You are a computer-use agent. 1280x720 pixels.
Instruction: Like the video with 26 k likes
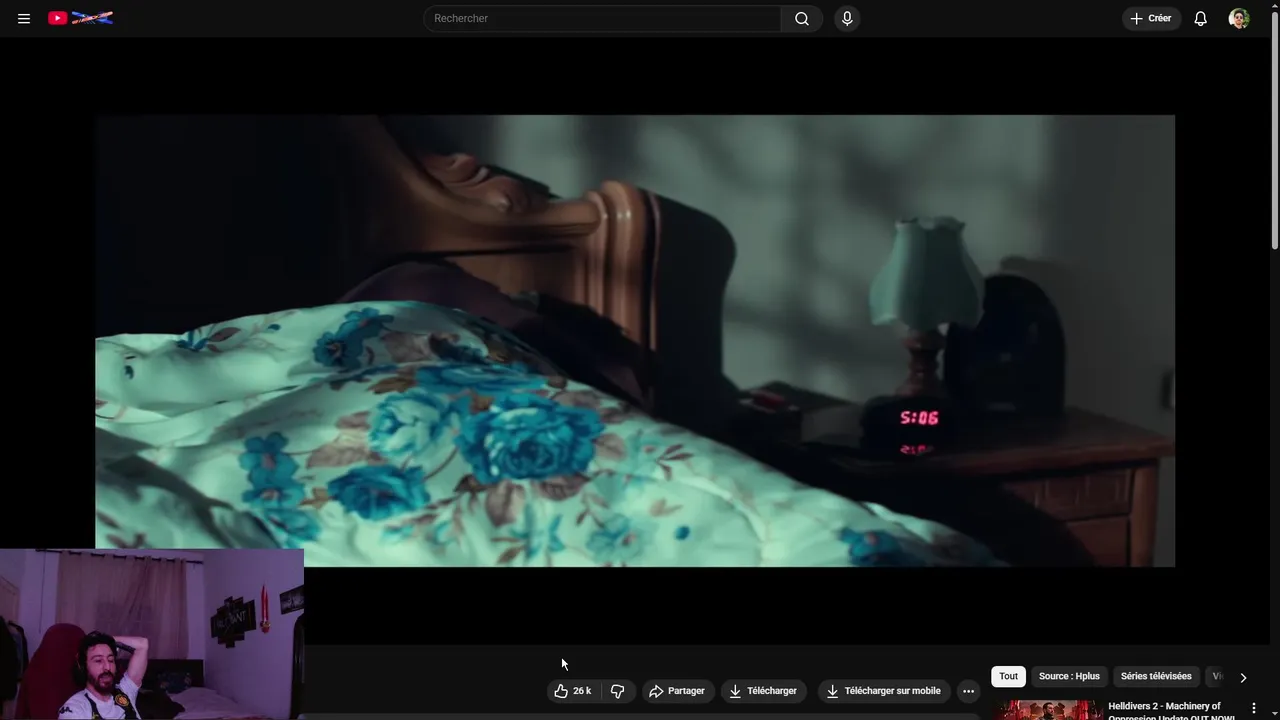[x=573, y=691]
